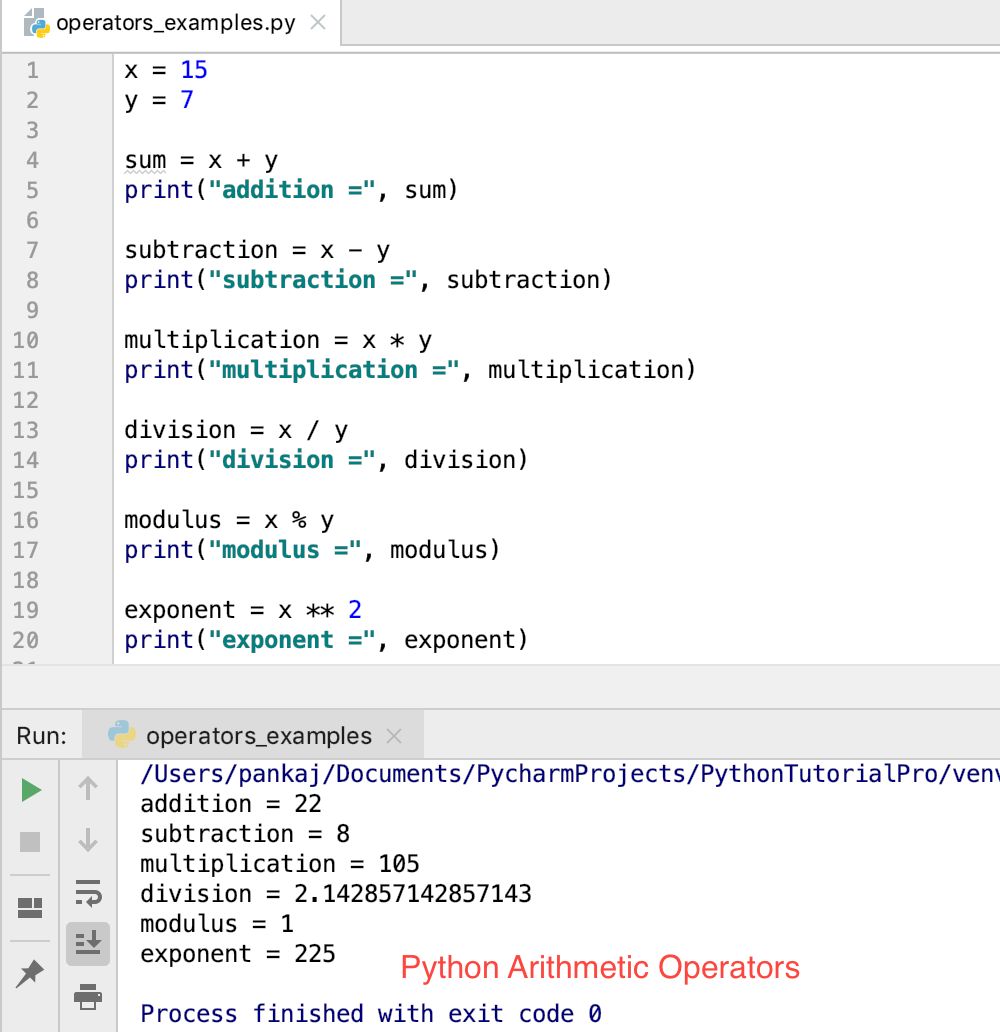Screen dimensions: 1000x1032
Task: Click Down the Stack Trace arrow
Action: point(88,841)
